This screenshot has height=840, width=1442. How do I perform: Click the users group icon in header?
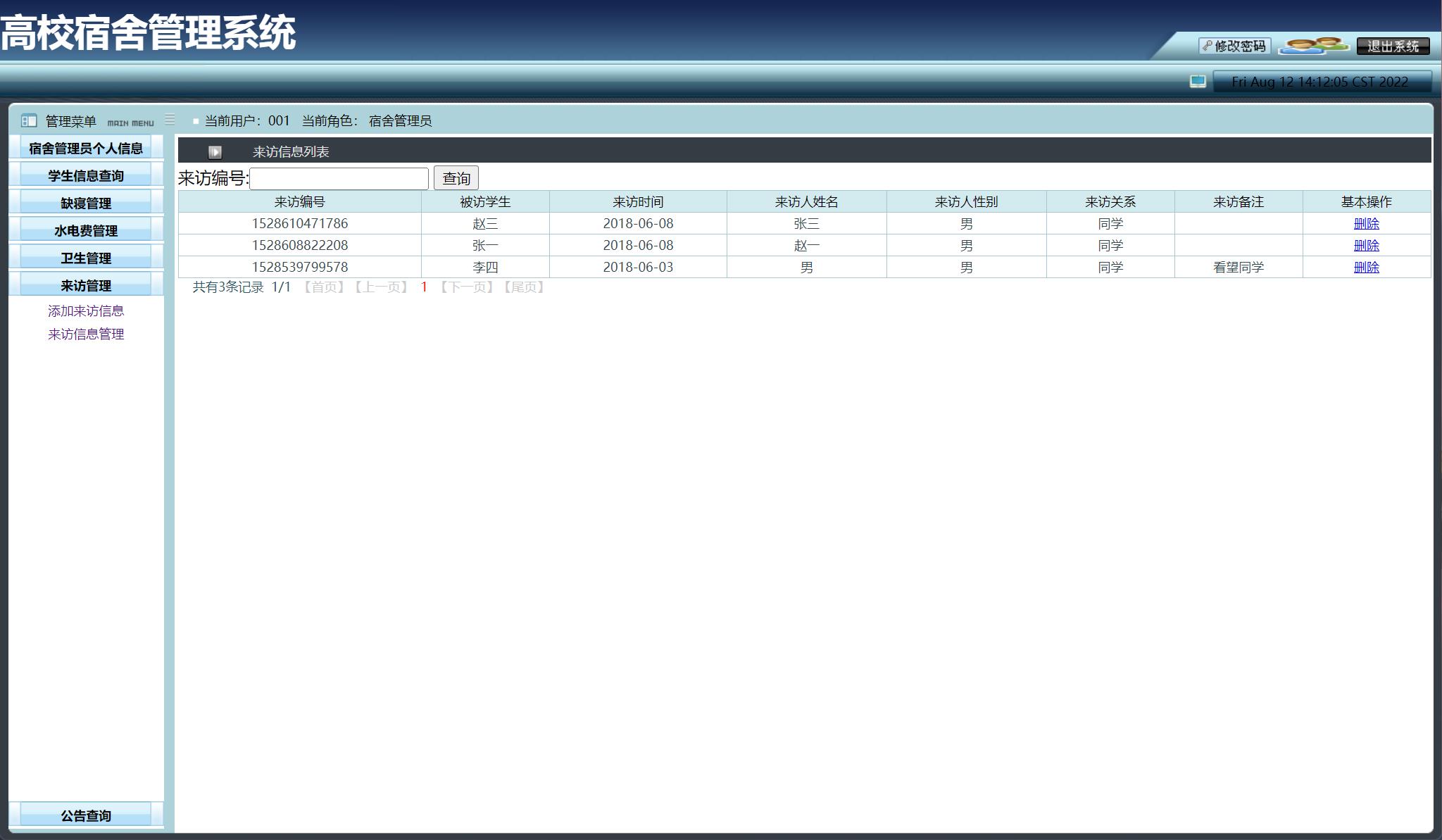(1313, 46)
